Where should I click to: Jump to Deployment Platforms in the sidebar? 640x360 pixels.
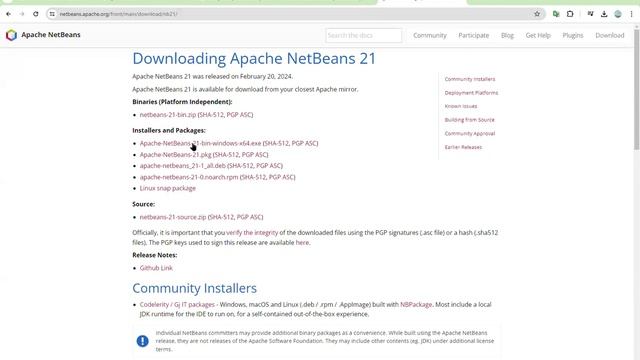[x=471, y=93]
